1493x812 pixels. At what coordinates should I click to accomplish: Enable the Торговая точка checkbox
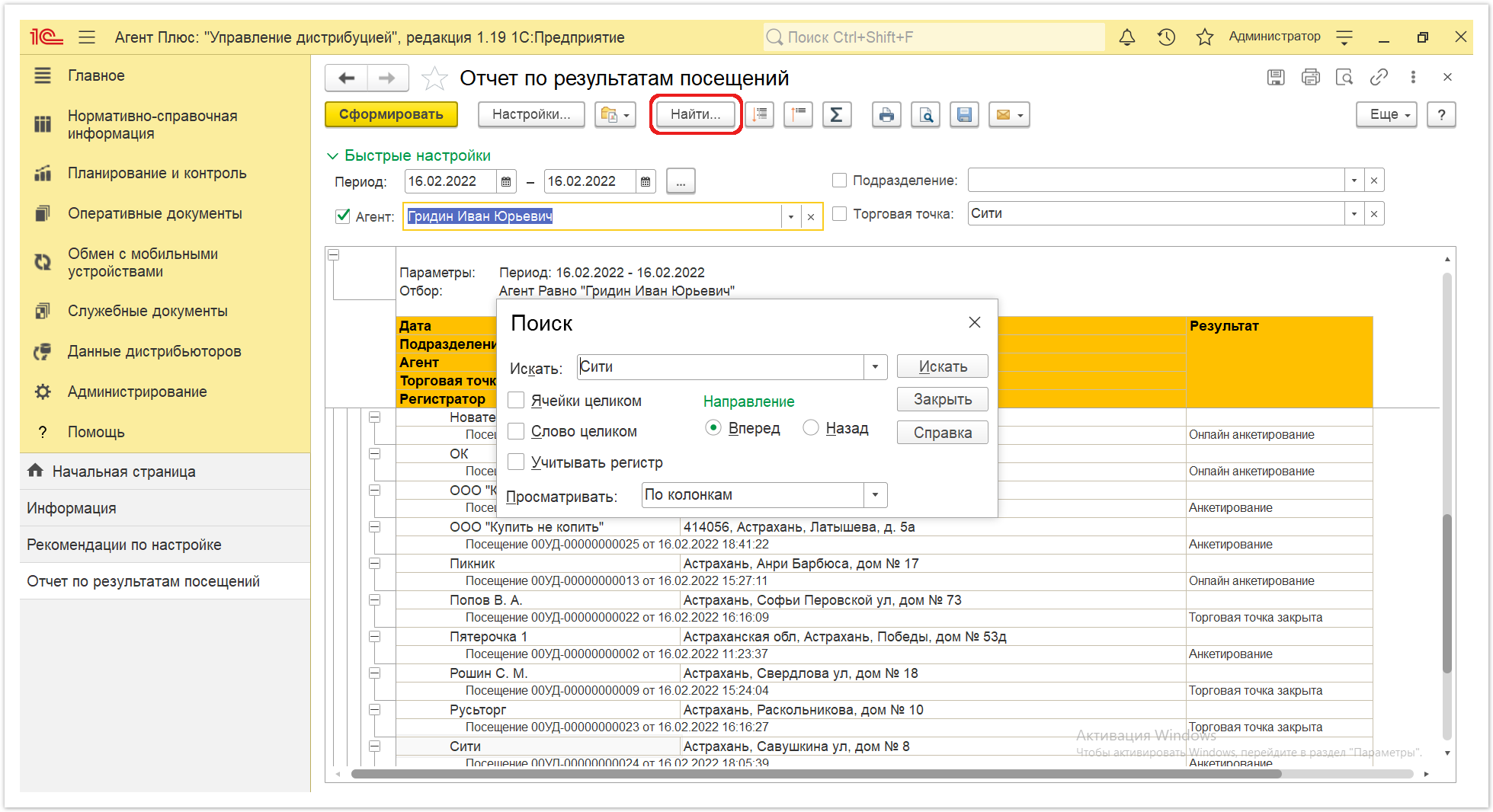click(x=839, y=214)
